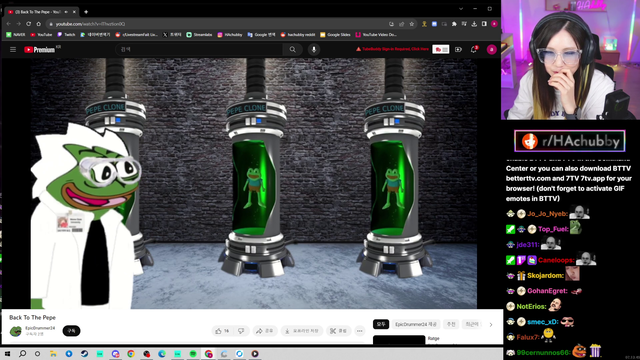The image size is (640, 360).
Task: Open the YouTube create video icon
Action: tap(458, 49)
